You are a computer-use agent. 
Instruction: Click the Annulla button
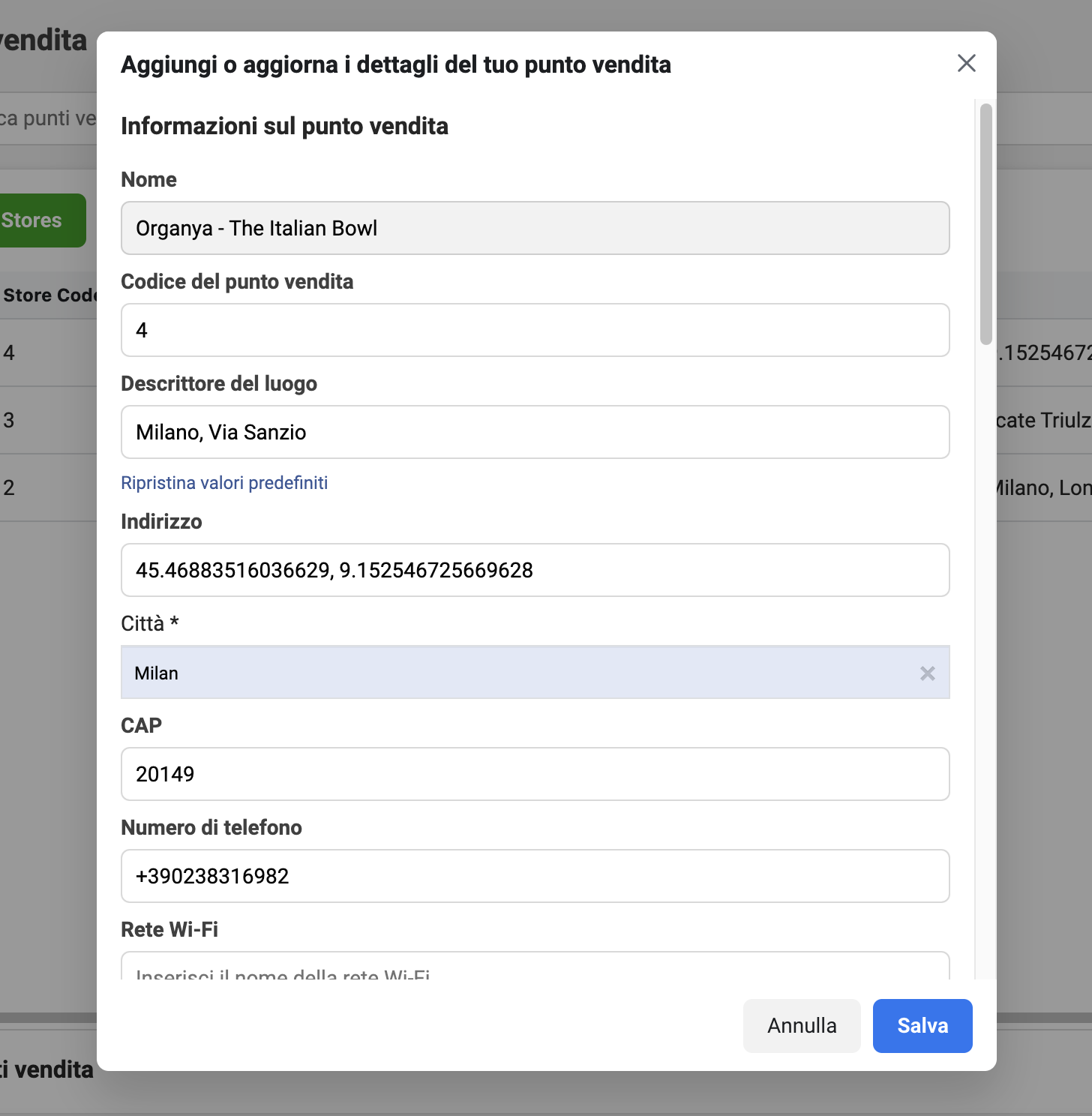point(802,1026)
